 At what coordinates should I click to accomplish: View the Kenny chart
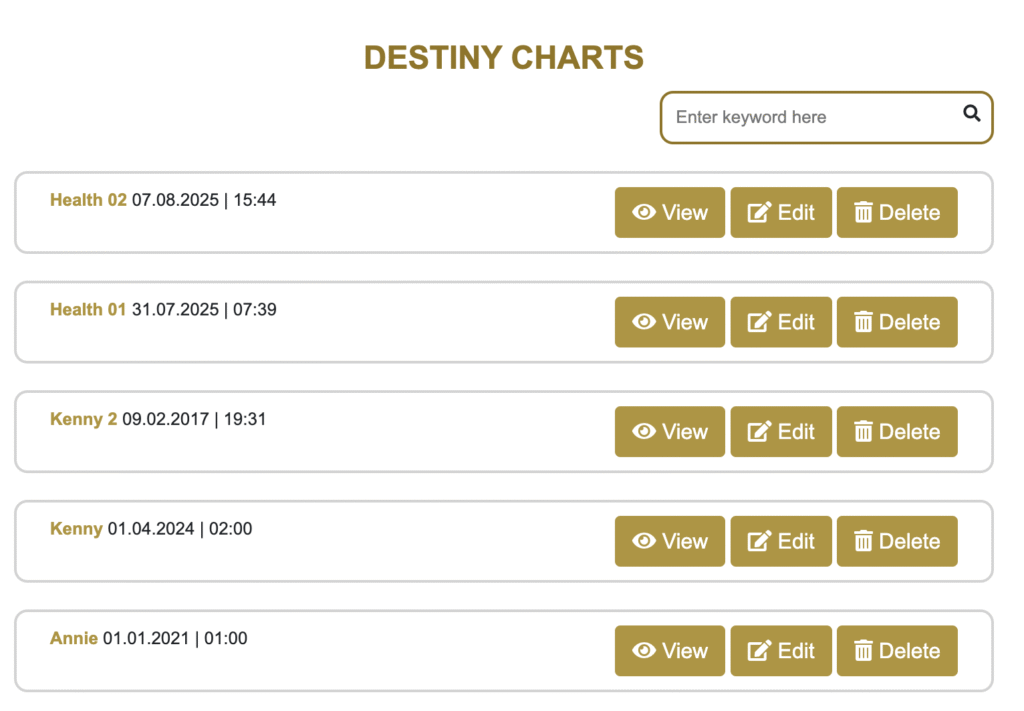point(669,541)
